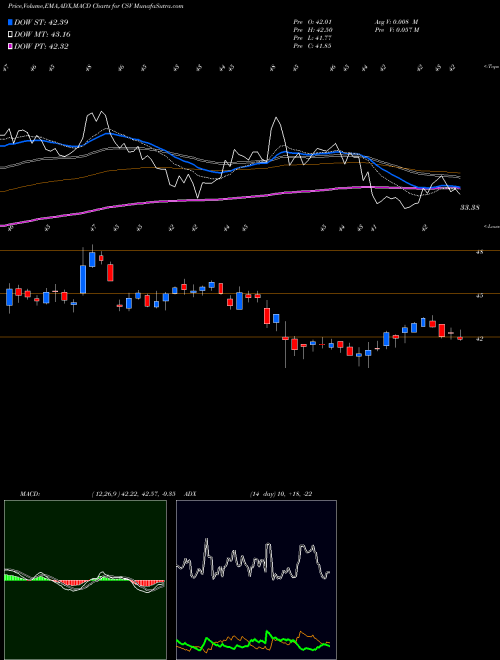Click the Pre L: 41.77 value

point(312,38)
